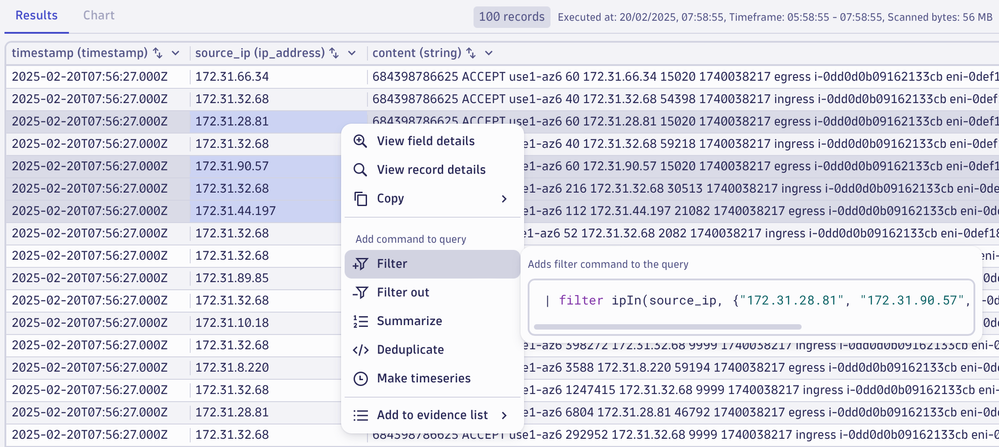Click the Summarize icon
Screen dimensions: 999x447
click(x=361, y=321)
